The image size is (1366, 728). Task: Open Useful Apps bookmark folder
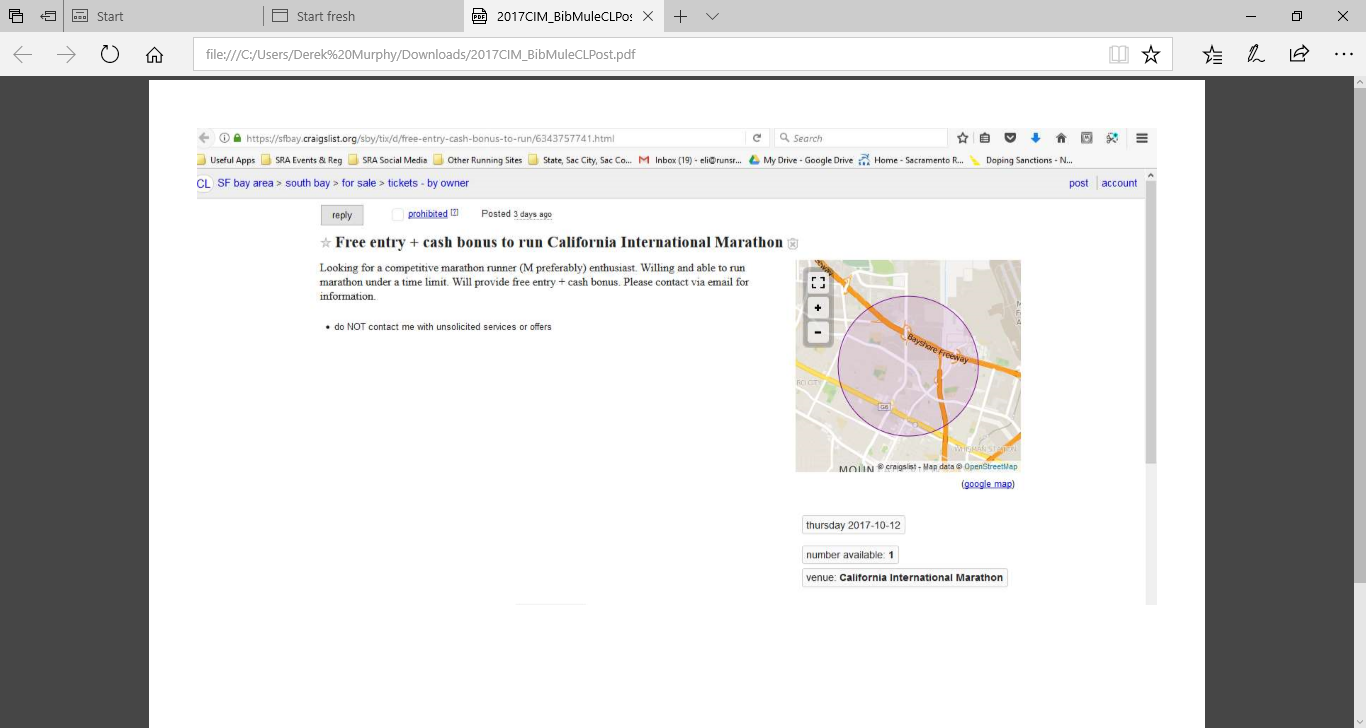227,160
